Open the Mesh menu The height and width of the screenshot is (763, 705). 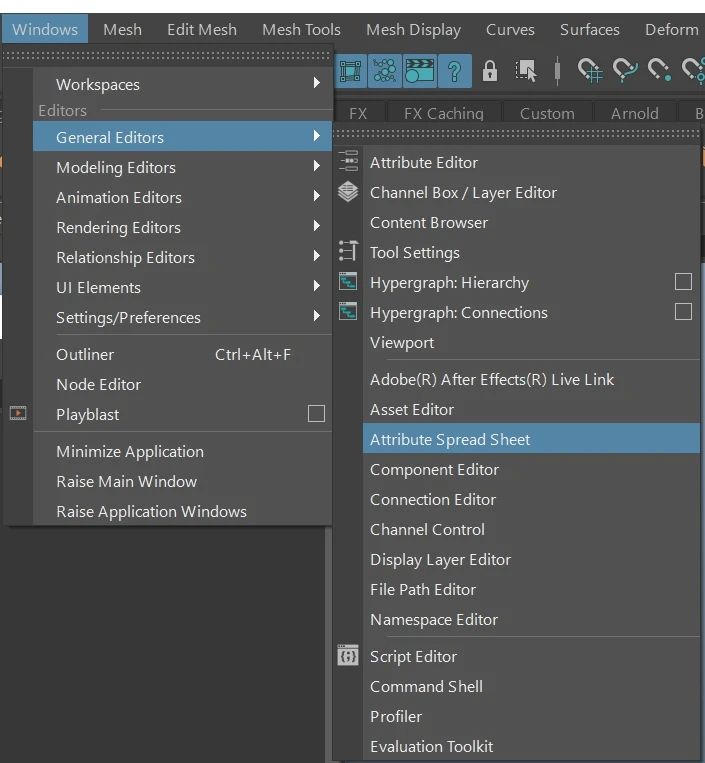tap(123, 29)
